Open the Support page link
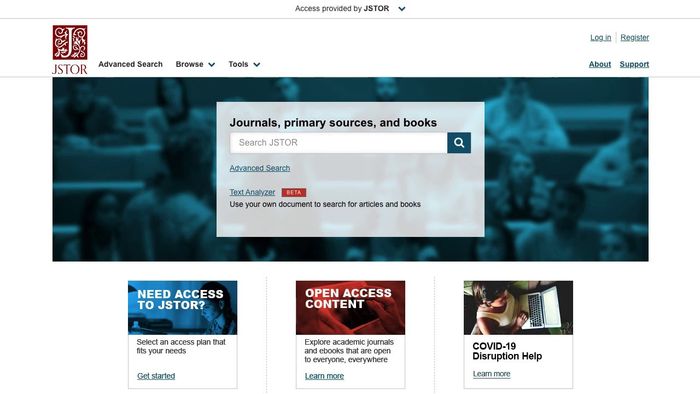700x394 pixels. pos(634,64)
